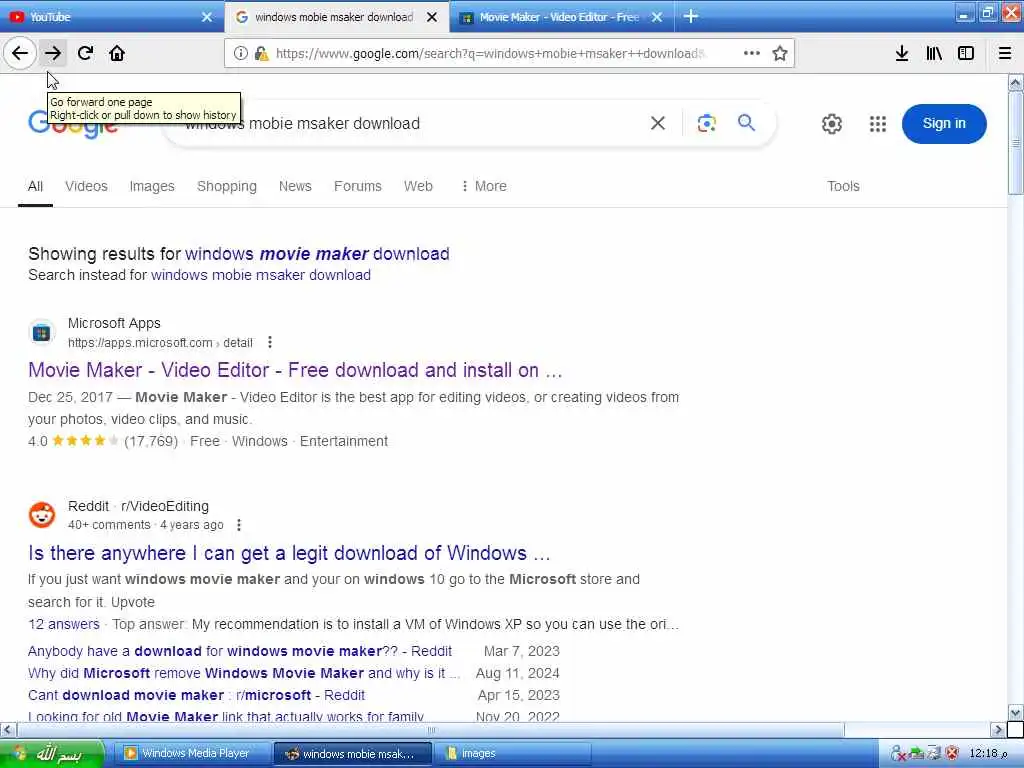1024x768 pixels.
Task: Select the Images search filter
Action: coord(152,186)
